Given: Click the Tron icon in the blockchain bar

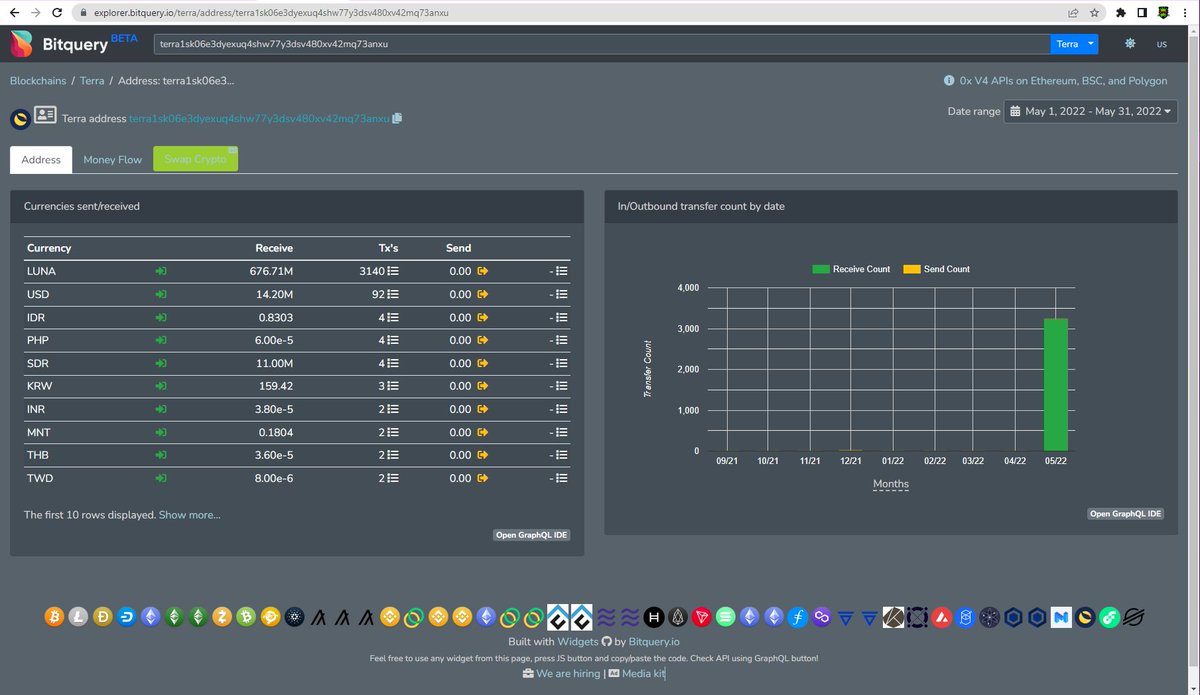Looking at the screenshot, I should (x=703, y=618).
